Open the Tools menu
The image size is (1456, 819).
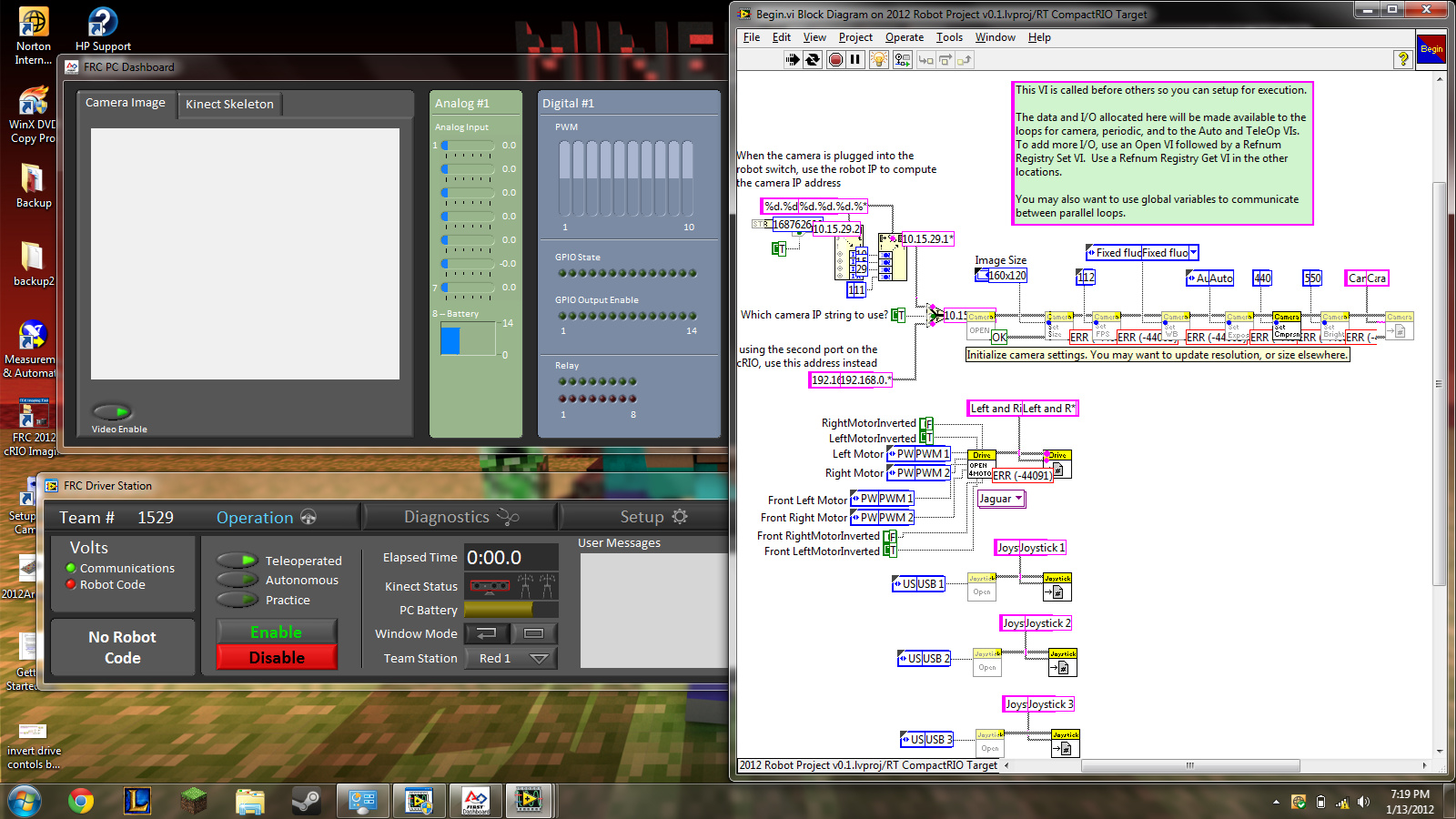[949, 37]
